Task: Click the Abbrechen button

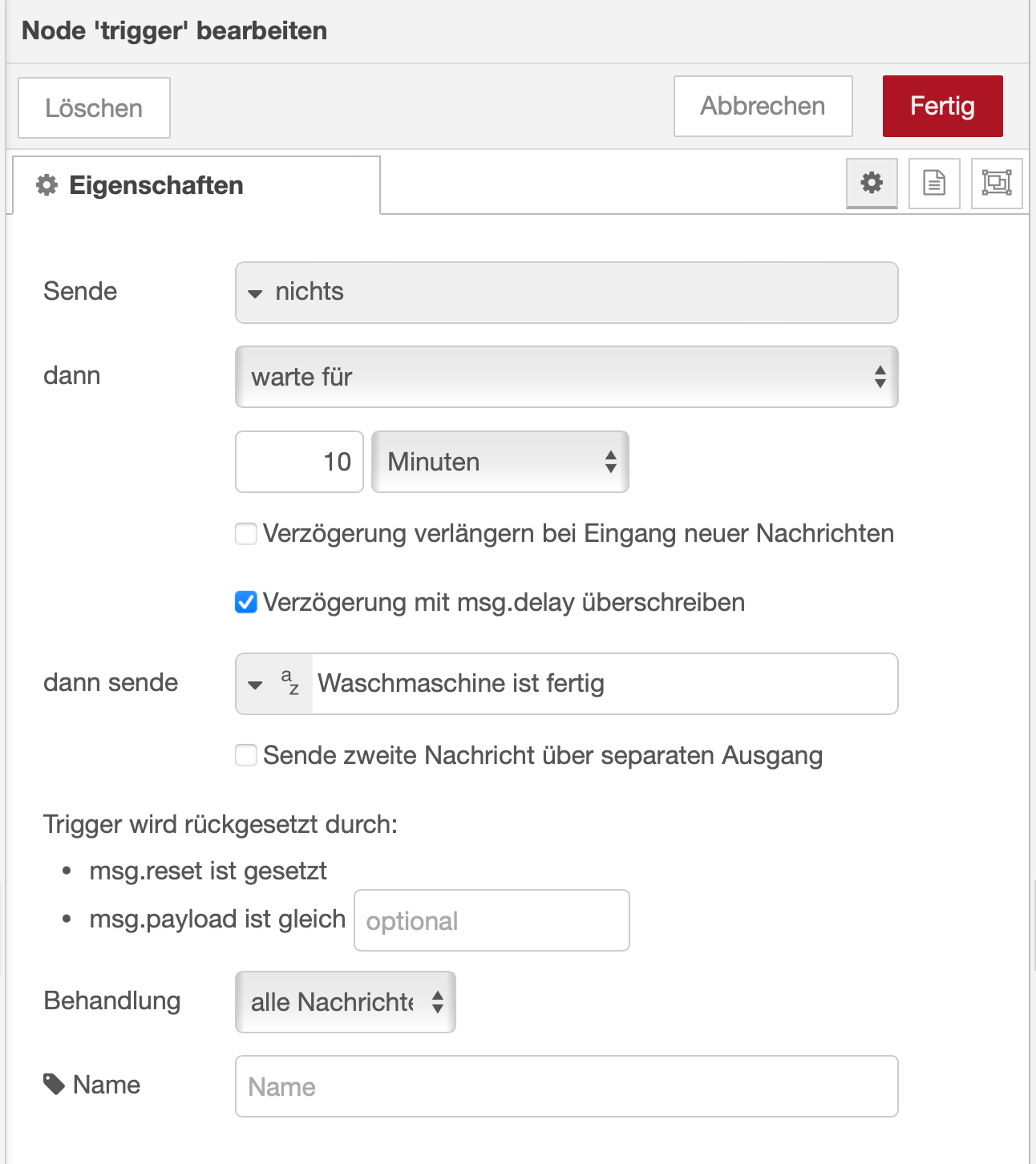Action: pyautogui.click(x=763, y=106)
